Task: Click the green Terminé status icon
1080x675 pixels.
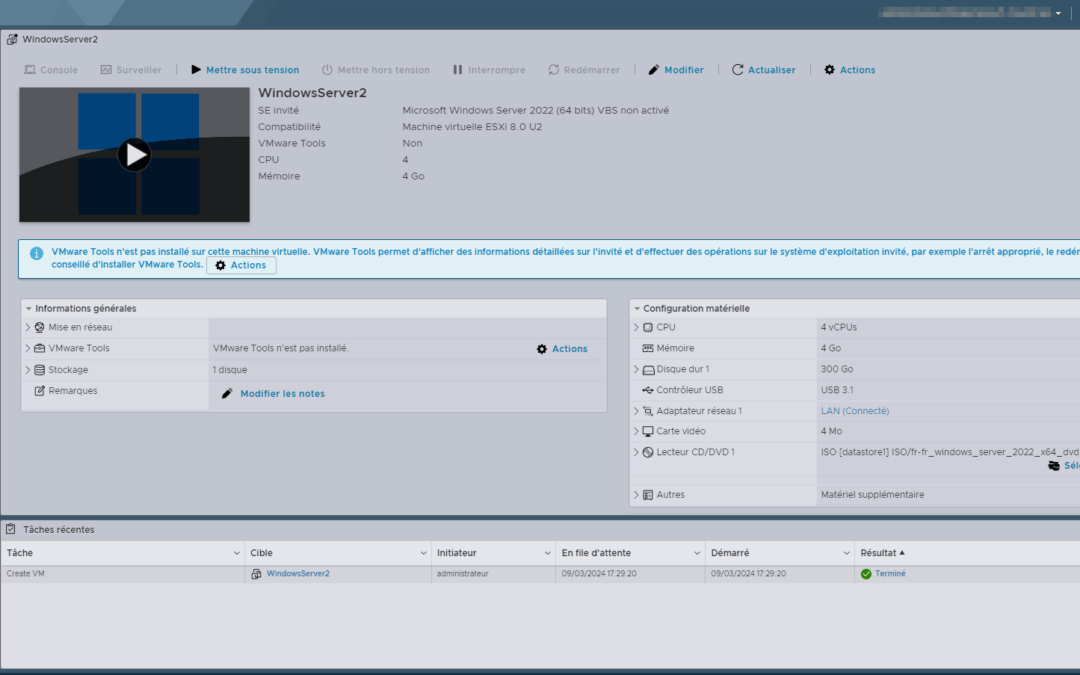Action: 866,574
